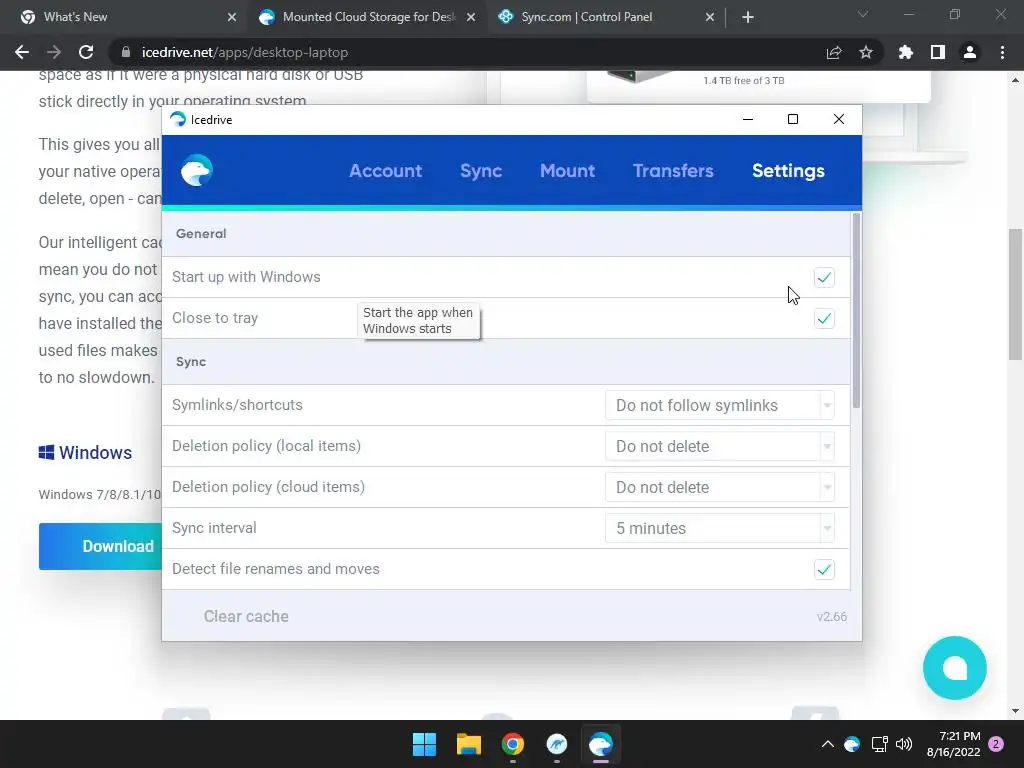Open a new browser tab with the plus icon
1024x768 pixels.
pyautogui.click(x=748, y=18)
